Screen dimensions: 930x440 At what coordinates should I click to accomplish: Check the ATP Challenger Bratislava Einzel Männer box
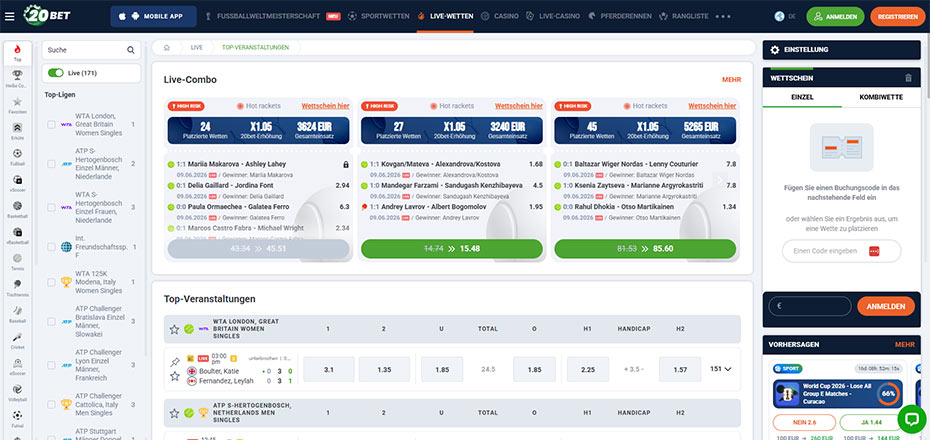(52, 321)
